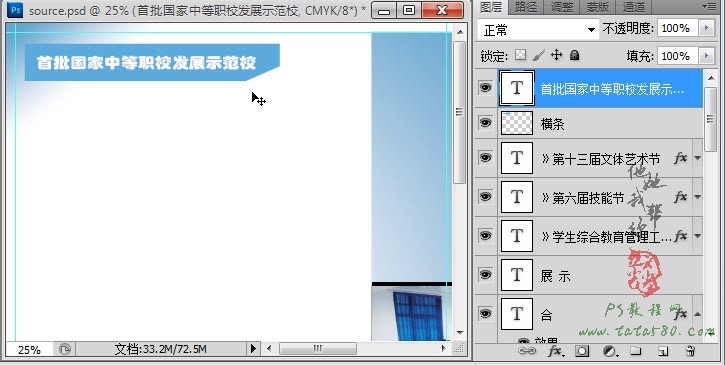Select the 》第六届技能节 layer name
Image resolution: width=725 pixels, height=365 pixels.
(x=582, y=198)
